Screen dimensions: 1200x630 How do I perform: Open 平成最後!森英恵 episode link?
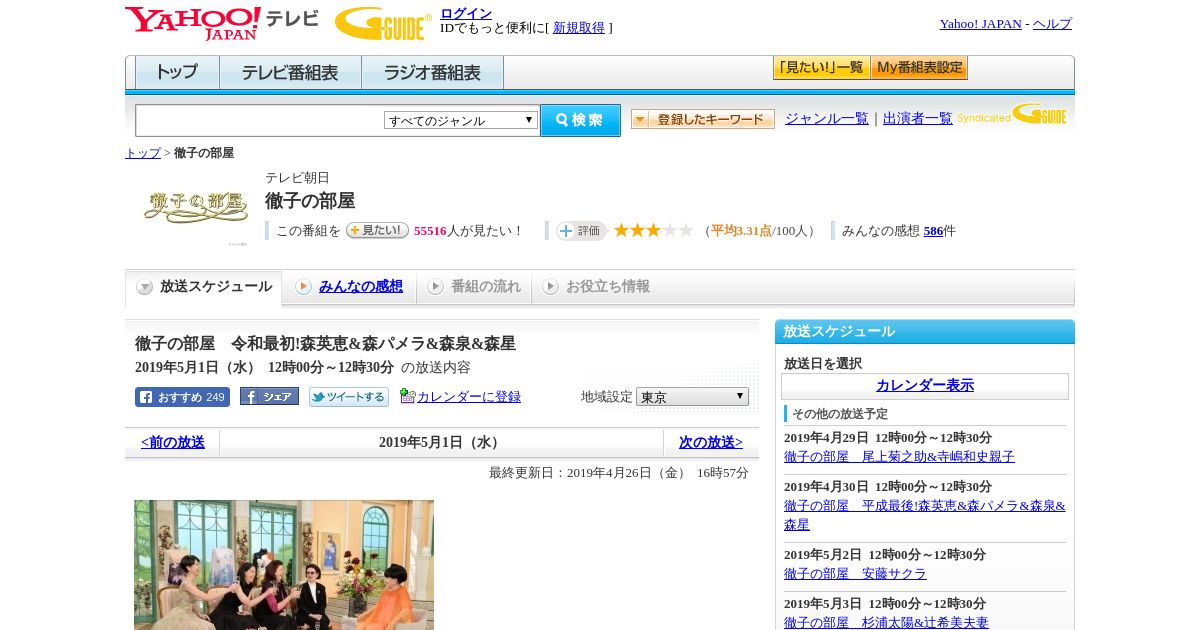coord(925,515)
